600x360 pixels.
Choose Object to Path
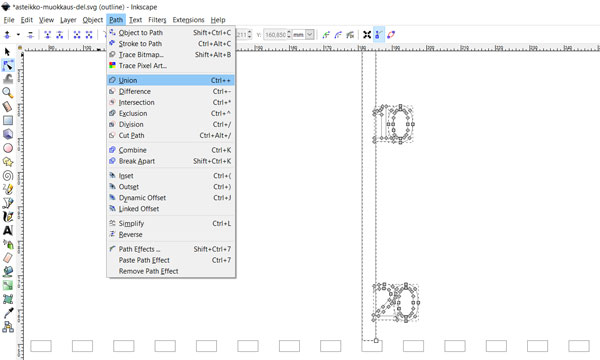[171, 33]
